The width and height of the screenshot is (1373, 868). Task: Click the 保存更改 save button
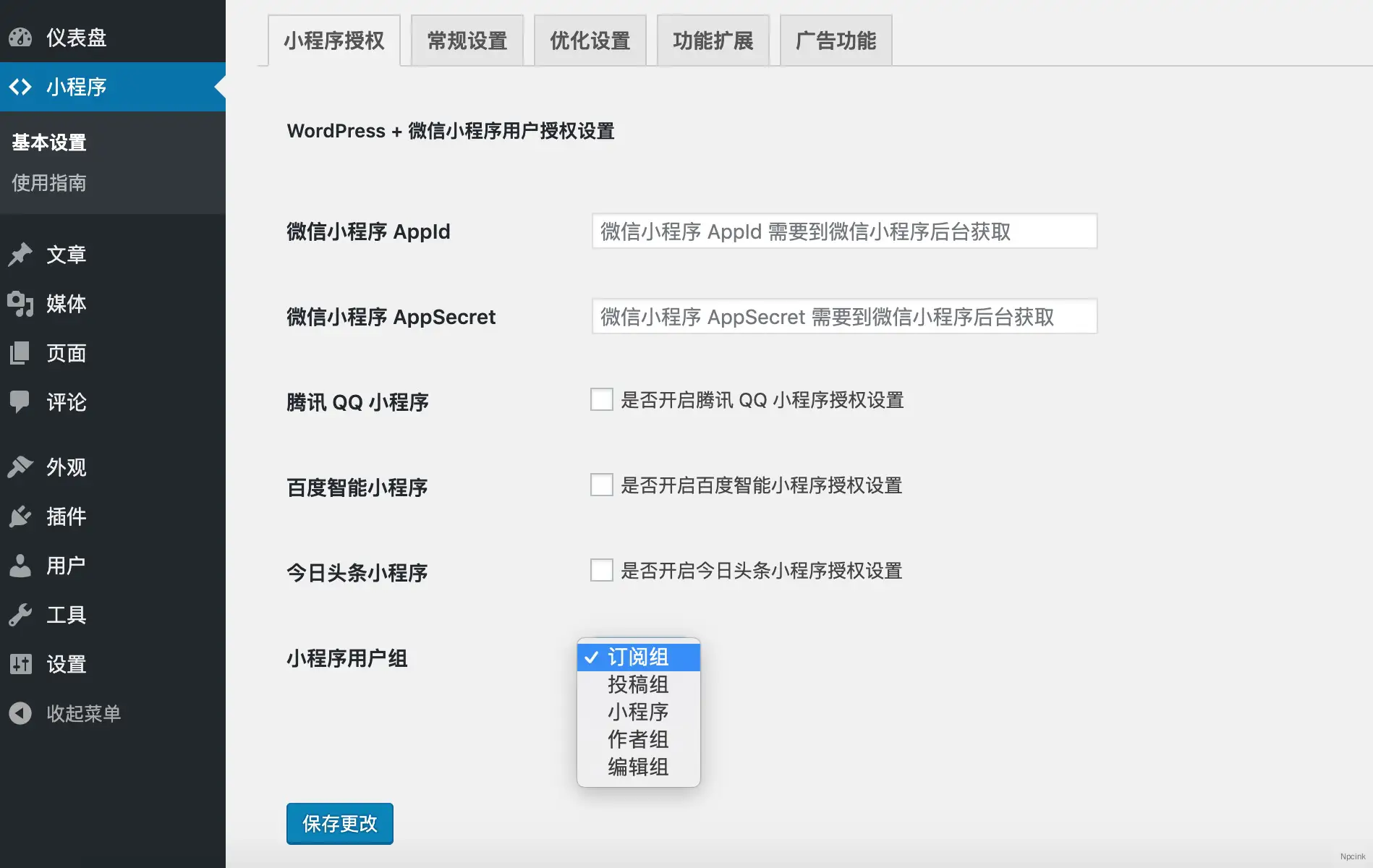339,823
